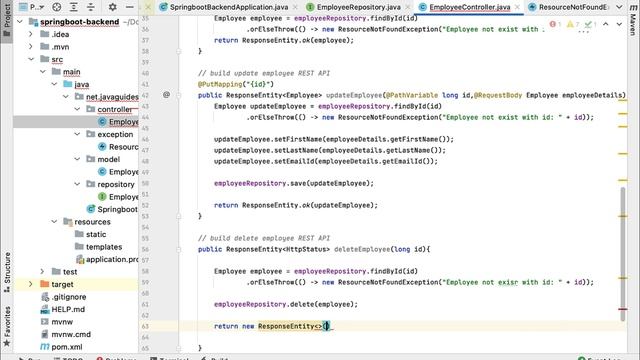Click the @ gutter icon at updateEmployee

point(166,95)
